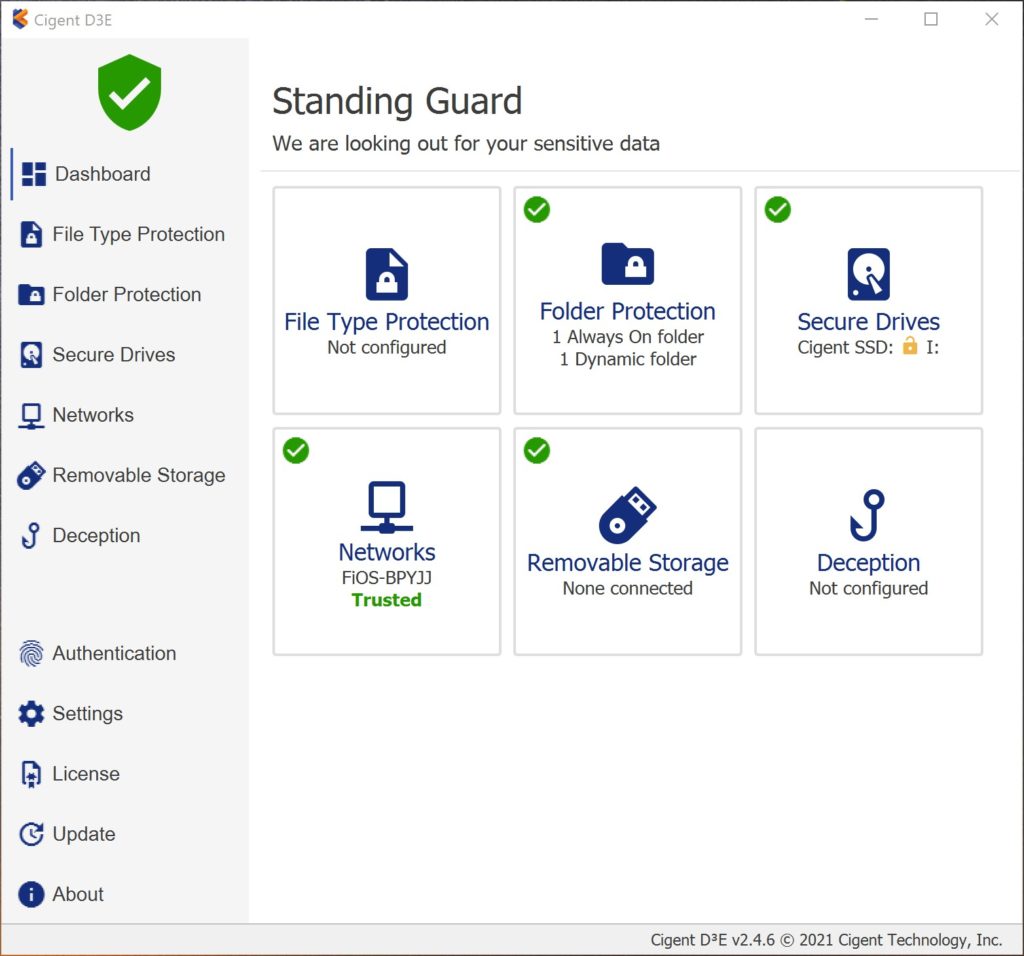1024x956 pixels.
Task: Click the "Standing Guard" heading
Action: [397, 101]
